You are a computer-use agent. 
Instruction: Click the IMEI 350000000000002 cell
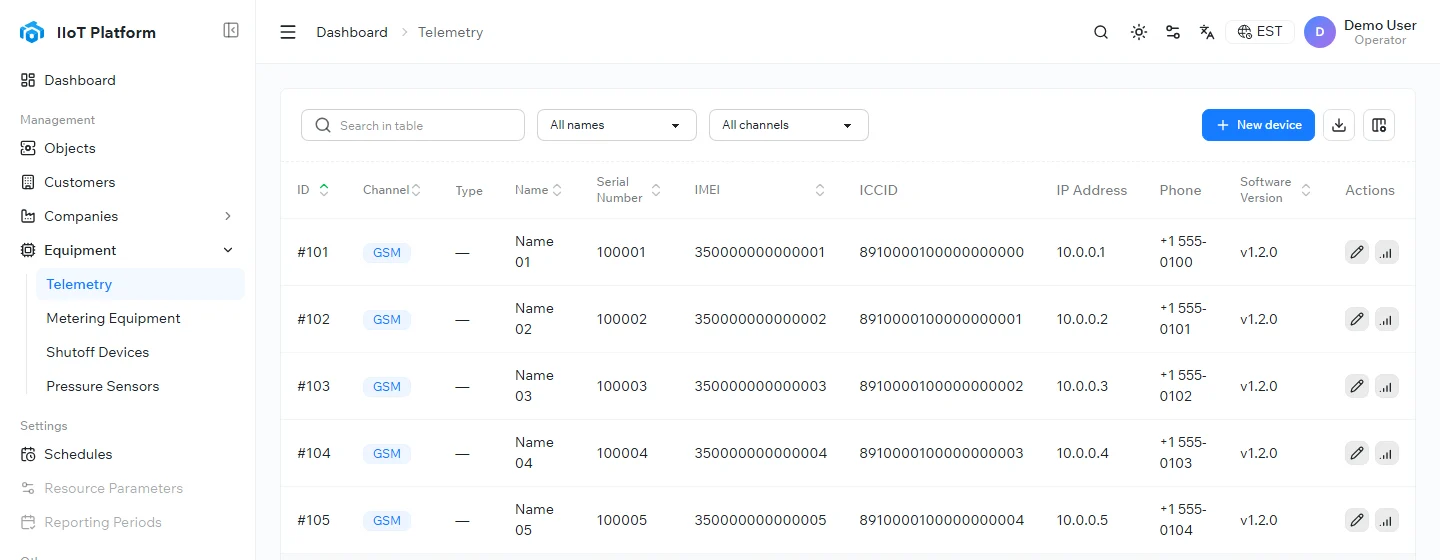[761, 319]
